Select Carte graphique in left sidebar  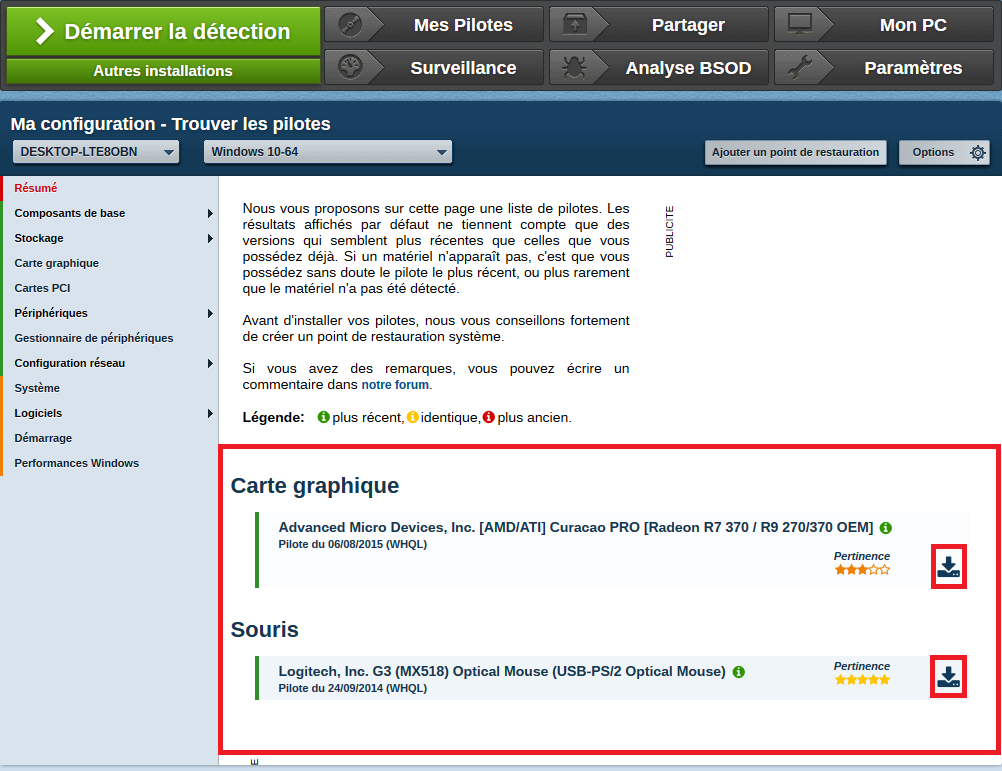pos(57,263)
